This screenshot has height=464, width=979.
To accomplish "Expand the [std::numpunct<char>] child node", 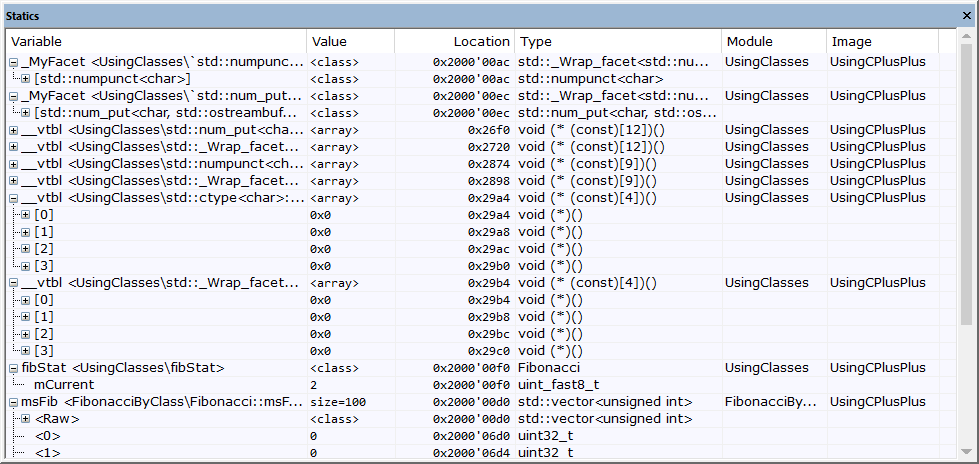I will (26, 78).
